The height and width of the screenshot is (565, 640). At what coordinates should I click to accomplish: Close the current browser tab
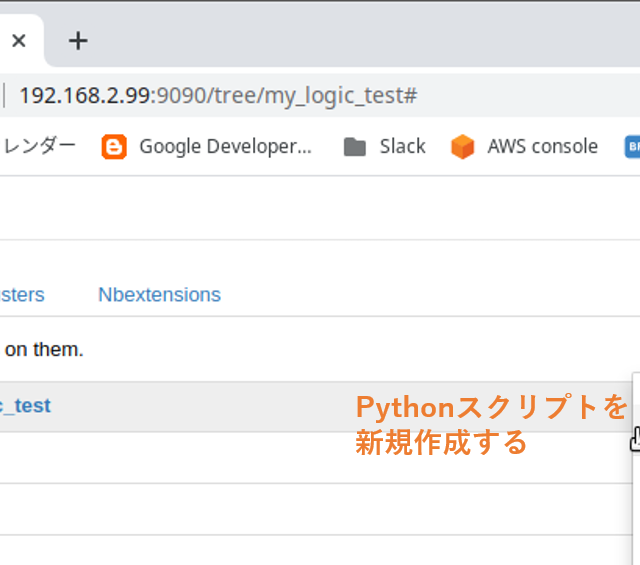[19, 41]
